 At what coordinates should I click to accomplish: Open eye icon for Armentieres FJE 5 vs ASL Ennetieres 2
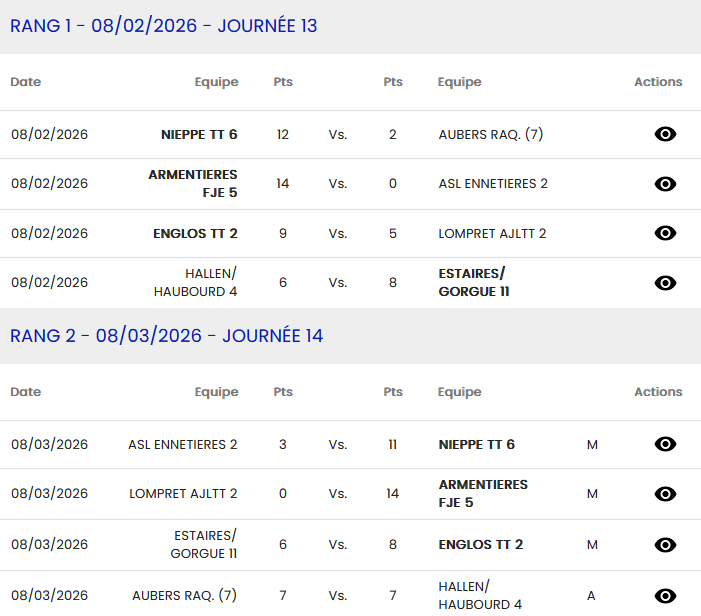point(665,184)
